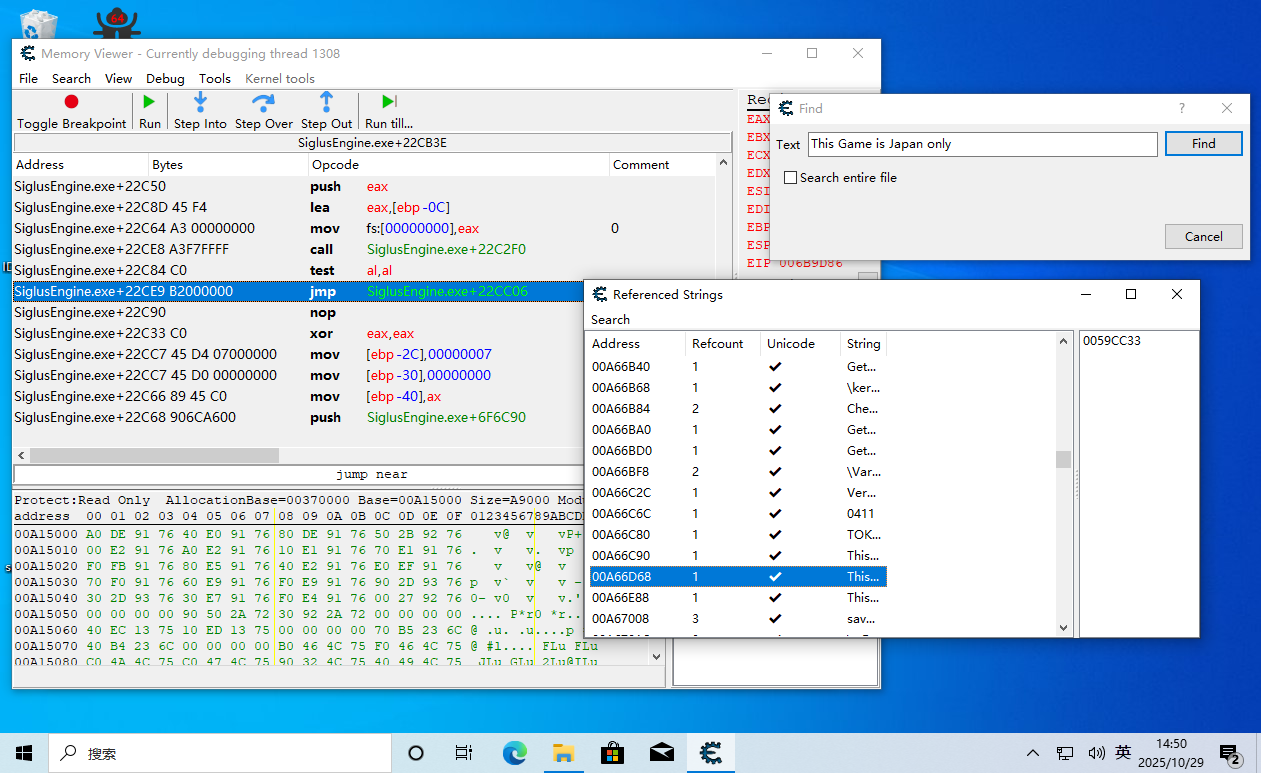Click the Toggle Breakpoint red circle icon
This screenshot has height=773, width=1261.
click(x=71, y=102)
